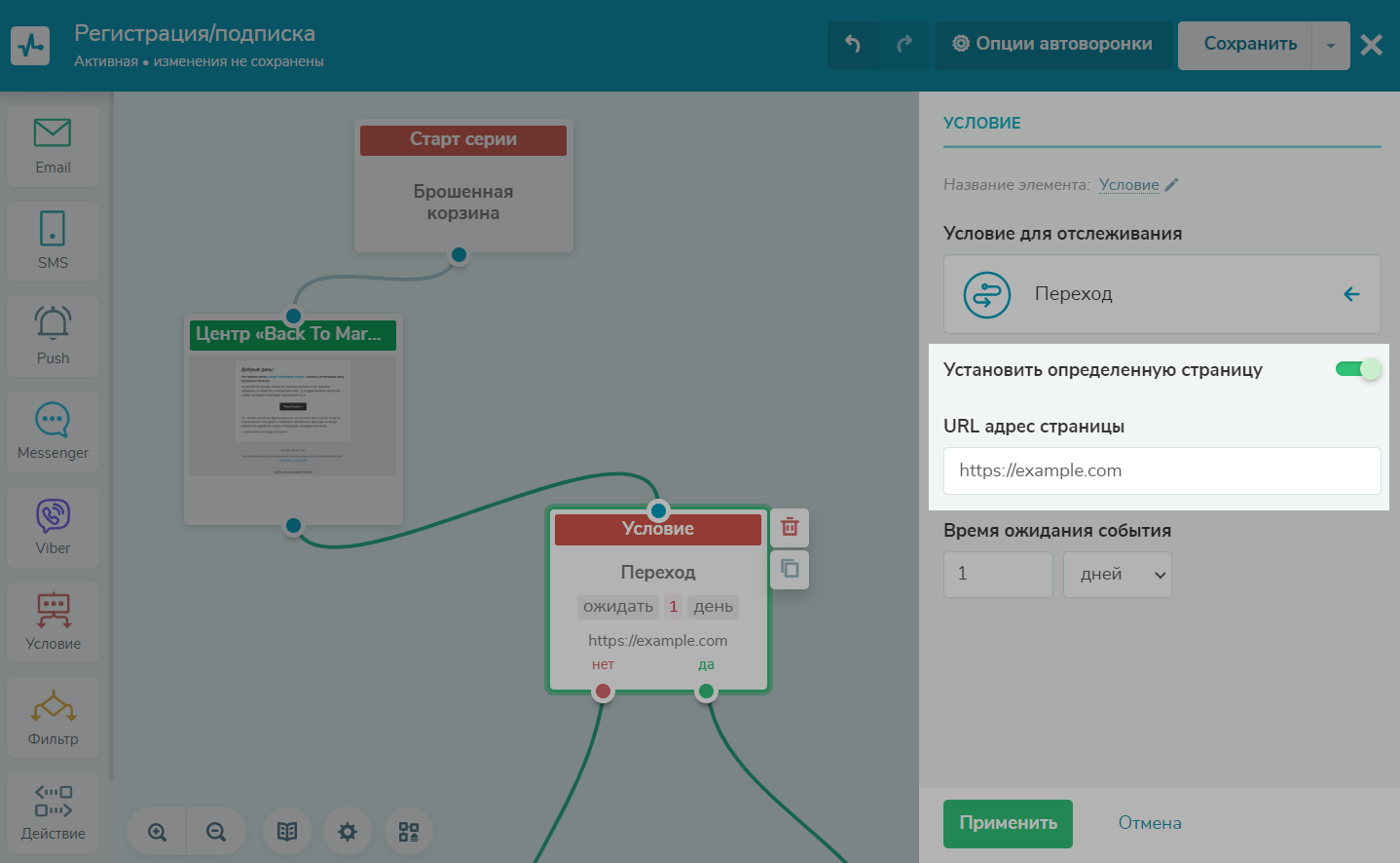Delete the Условие block with trash icon
Screen dimensions: 1400x863
point(790,527)
